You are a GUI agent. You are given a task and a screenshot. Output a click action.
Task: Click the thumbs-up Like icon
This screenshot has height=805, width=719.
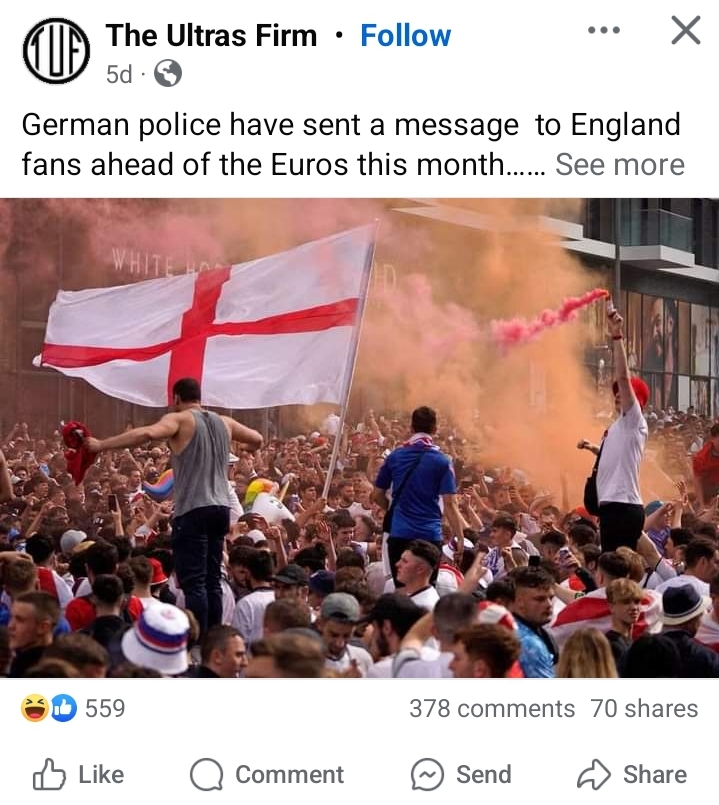tap(49, 774)
